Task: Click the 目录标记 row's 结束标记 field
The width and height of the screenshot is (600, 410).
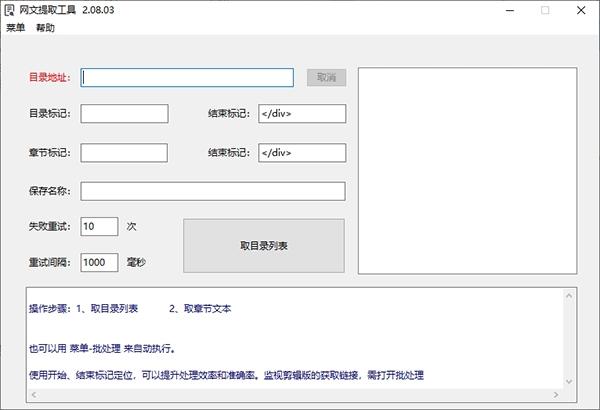Action: [x=302, y=114]
